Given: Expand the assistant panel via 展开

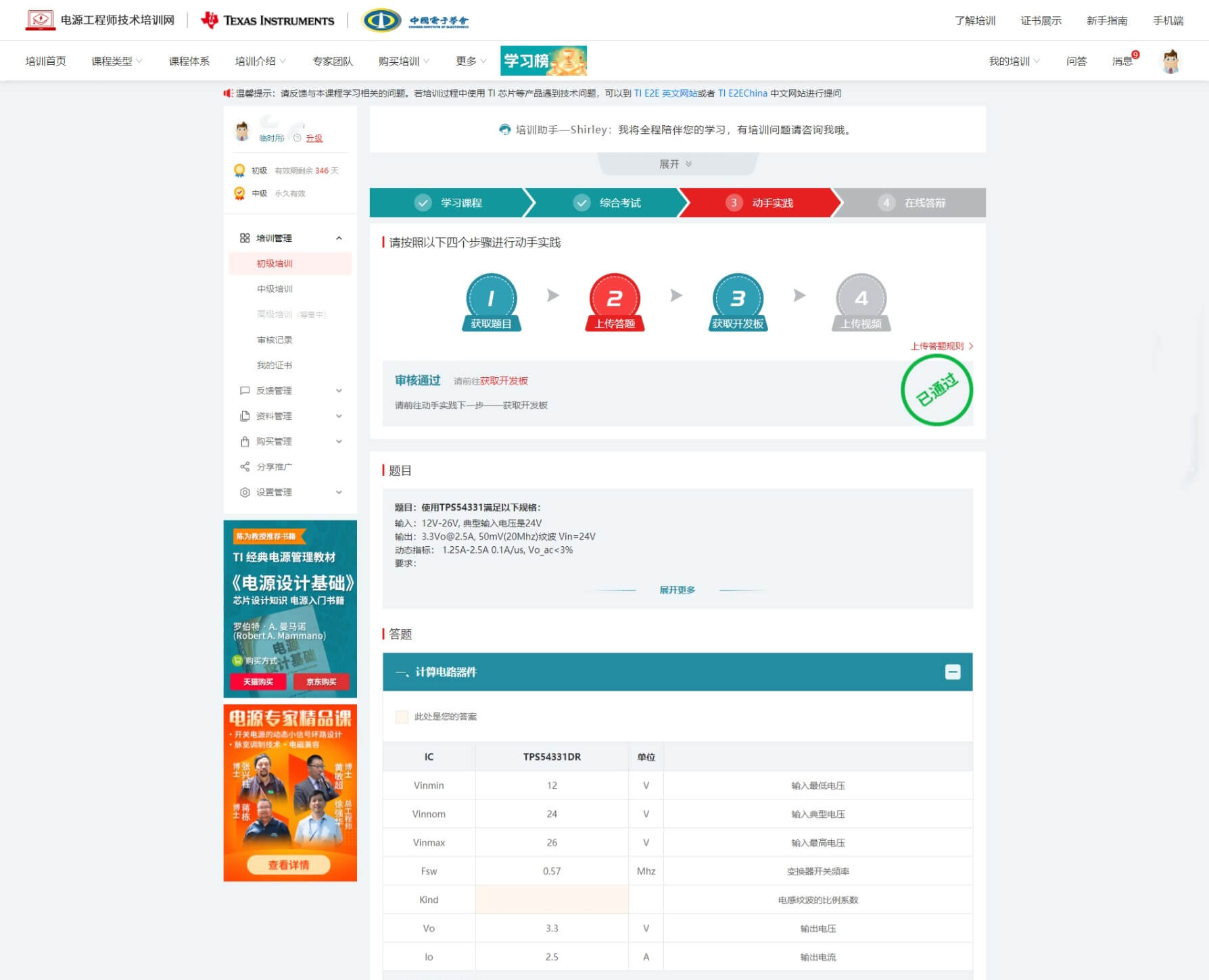Looking at the screenshot, I should 676,164.
